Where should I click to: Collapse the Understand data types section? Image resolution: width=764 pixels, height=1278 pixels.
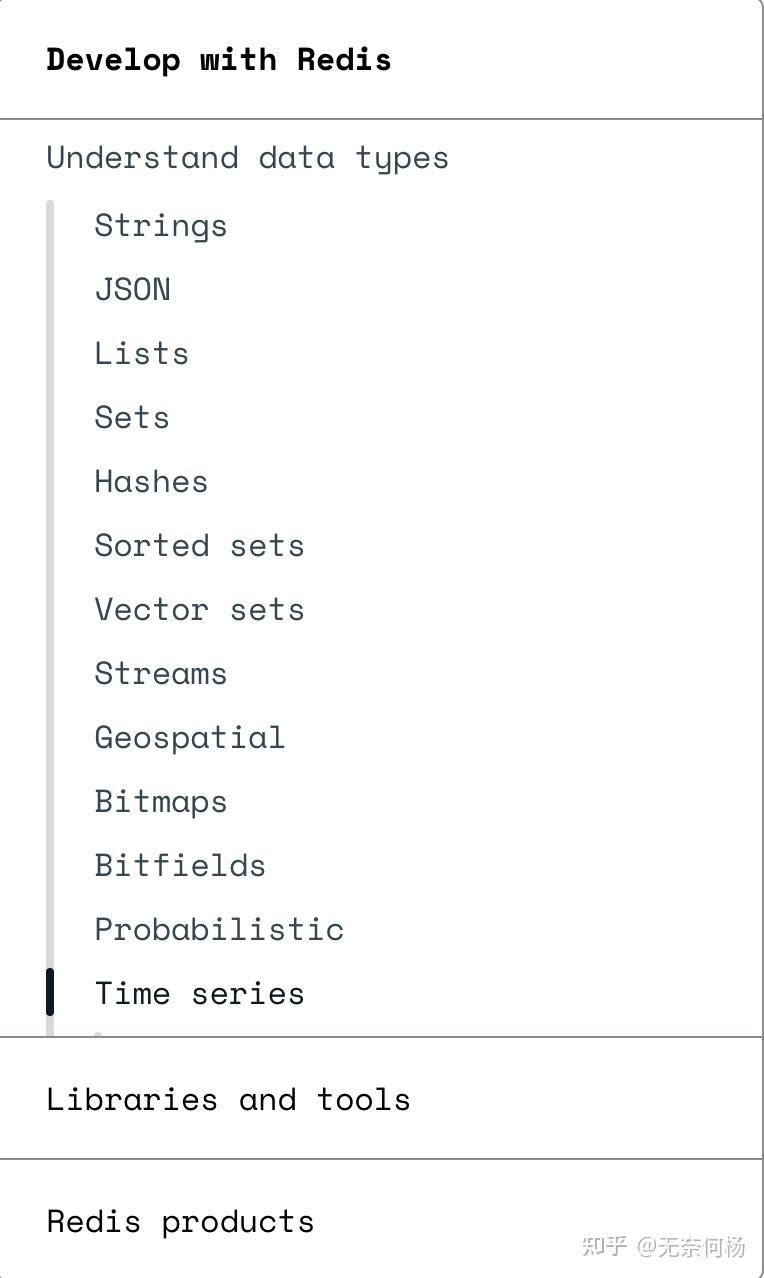pos(247,157)
